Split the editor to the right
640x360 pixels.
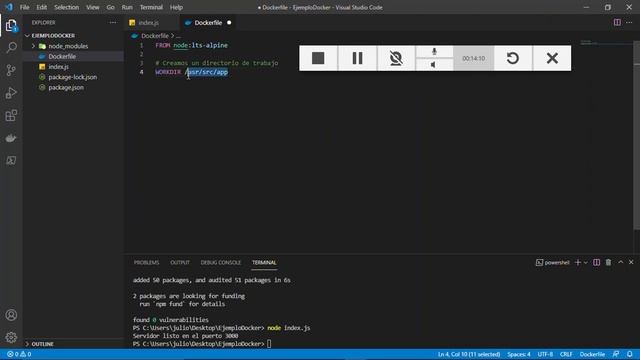[617, 22]
